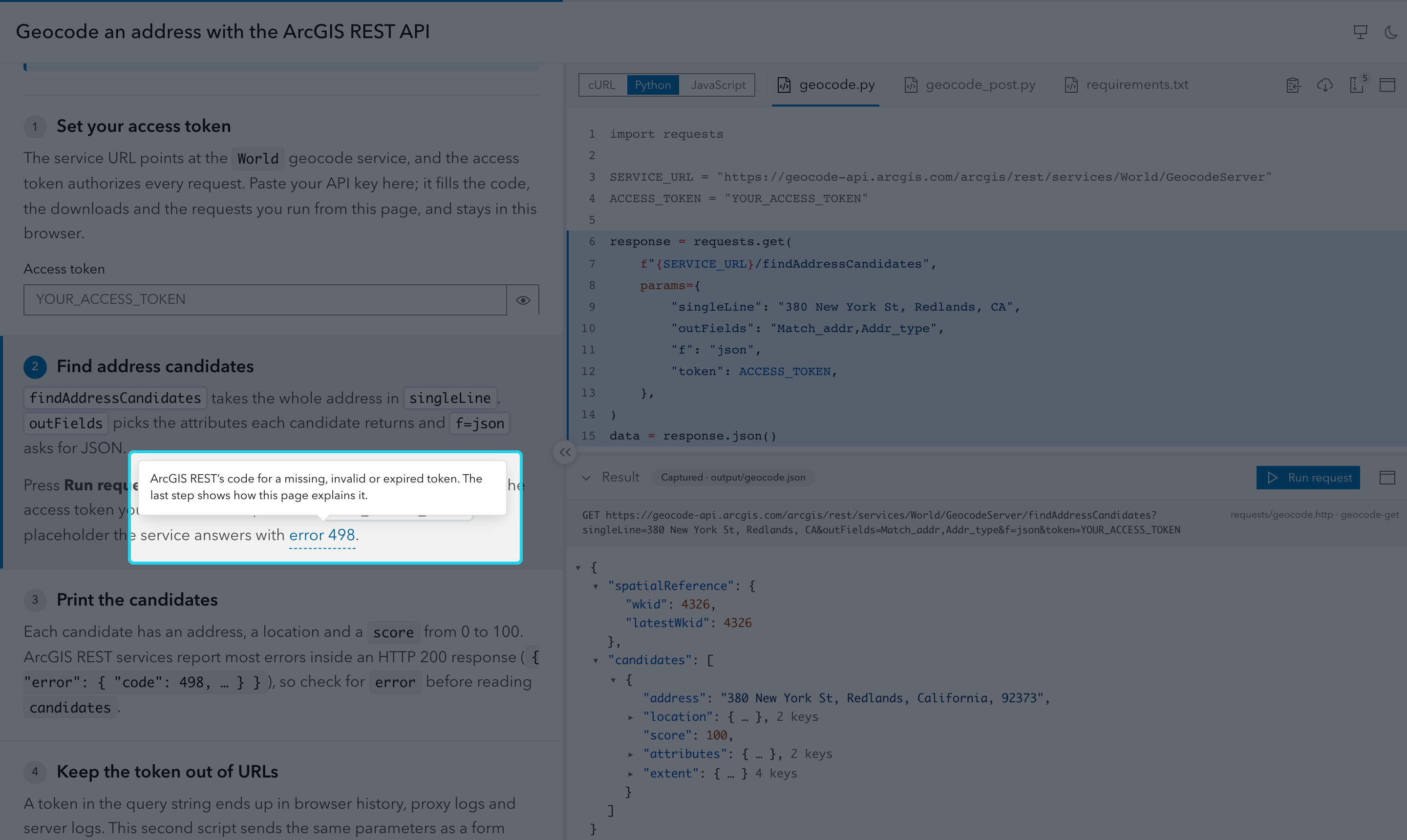Open presentation mode from the header icon

(1360, 32)
